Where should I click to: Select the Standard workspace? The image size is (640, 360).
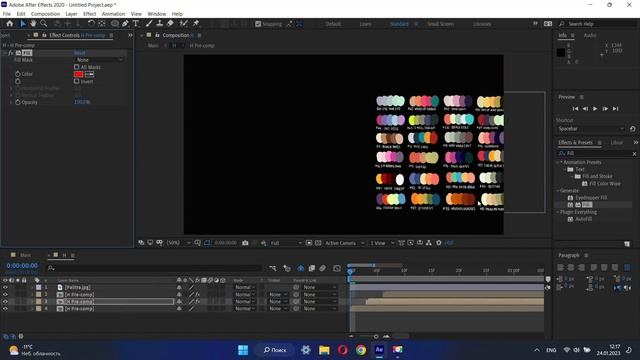pyautogui.click(x=399, y=24)
